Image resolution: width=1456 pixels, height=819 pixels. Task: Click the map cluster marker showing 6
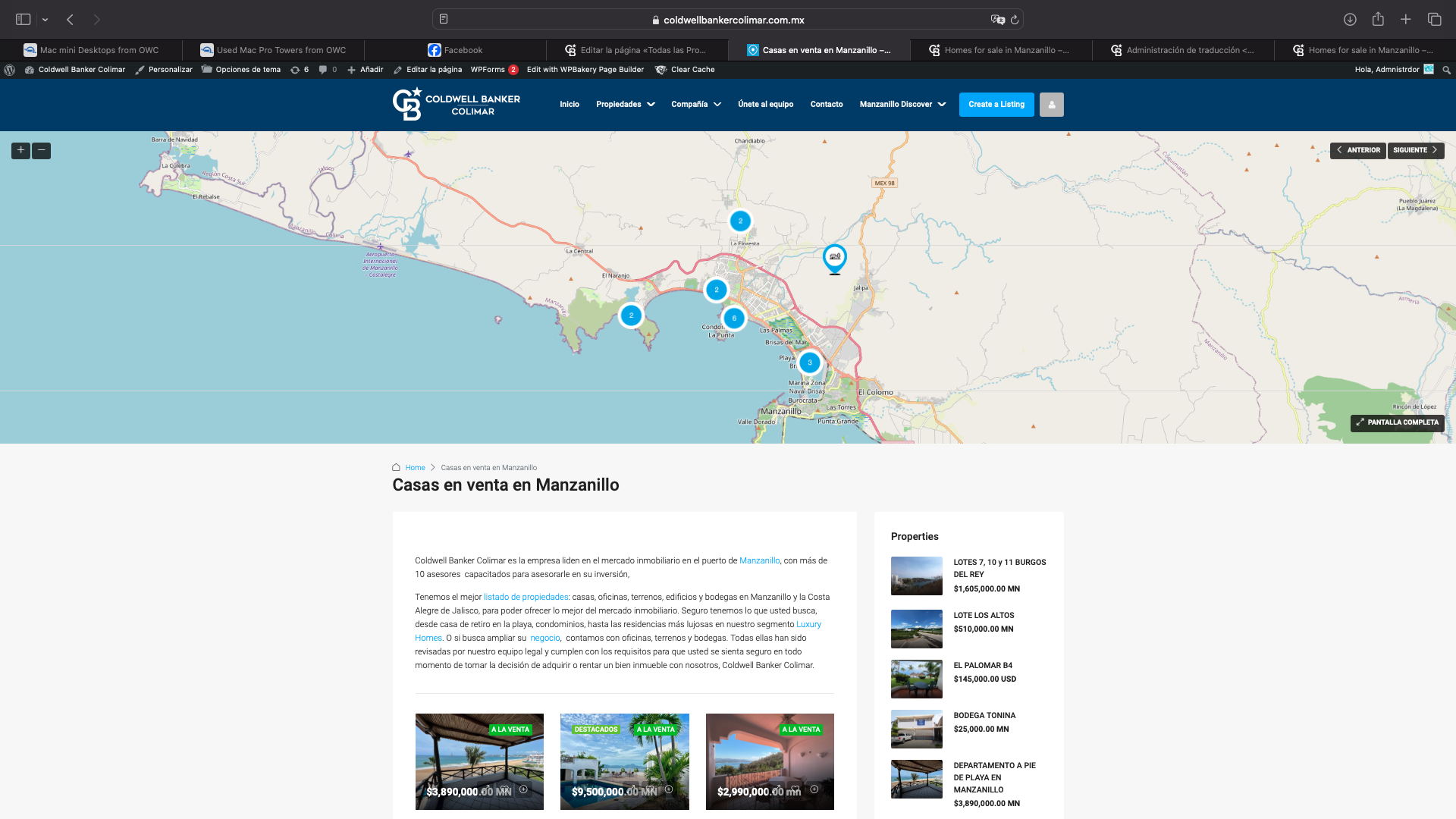[733, 318]
